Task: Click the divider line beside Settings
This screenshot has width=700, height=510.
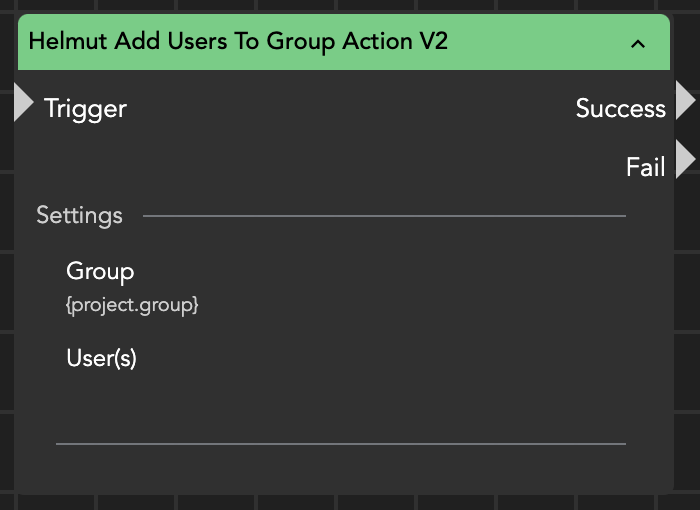Action: coord(384,215)
